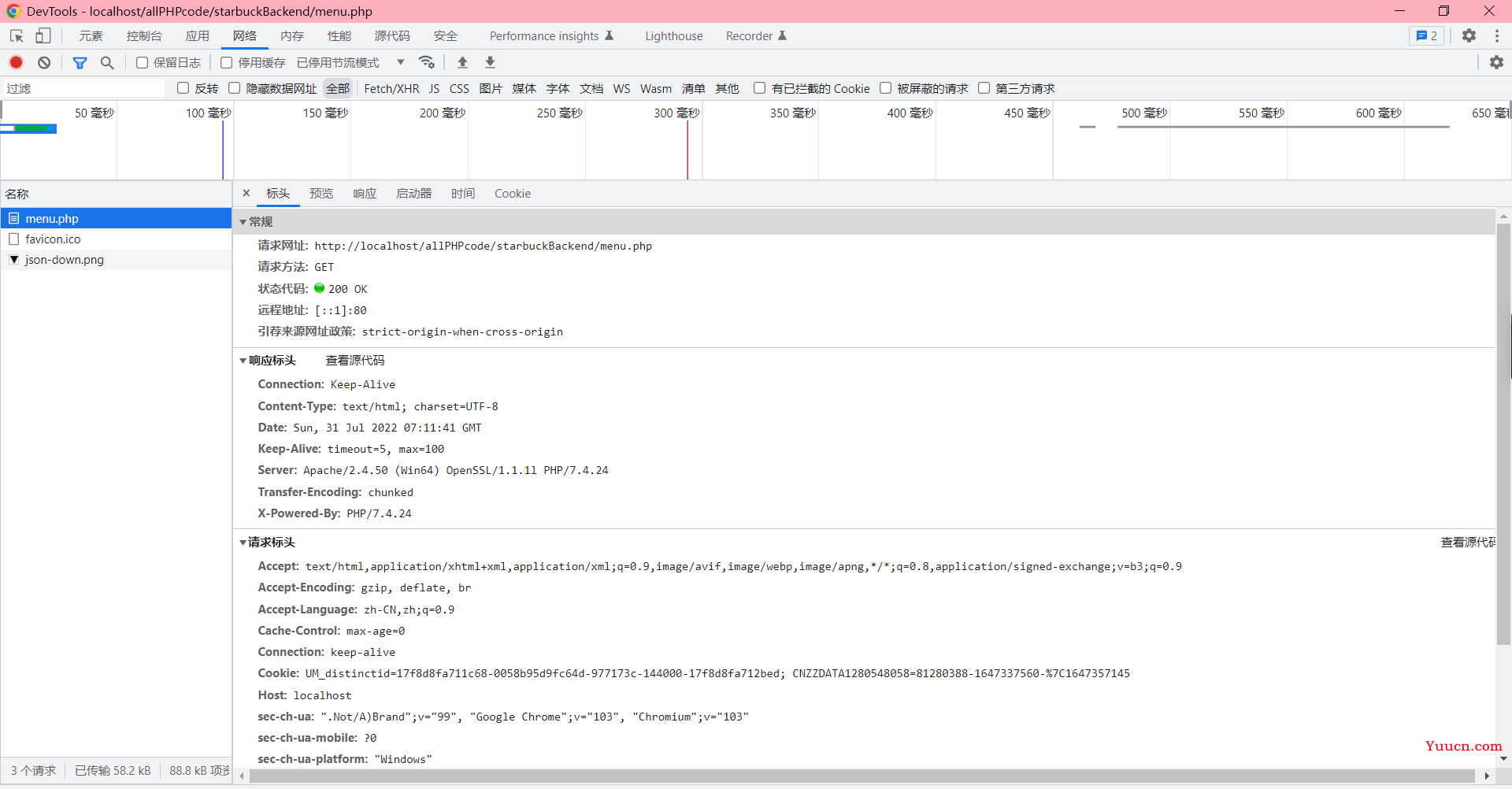Image resolution: width=1512 pixels, height=789 pixels.
Task: Filter requests by WS type
Action: tap(621, 88)
